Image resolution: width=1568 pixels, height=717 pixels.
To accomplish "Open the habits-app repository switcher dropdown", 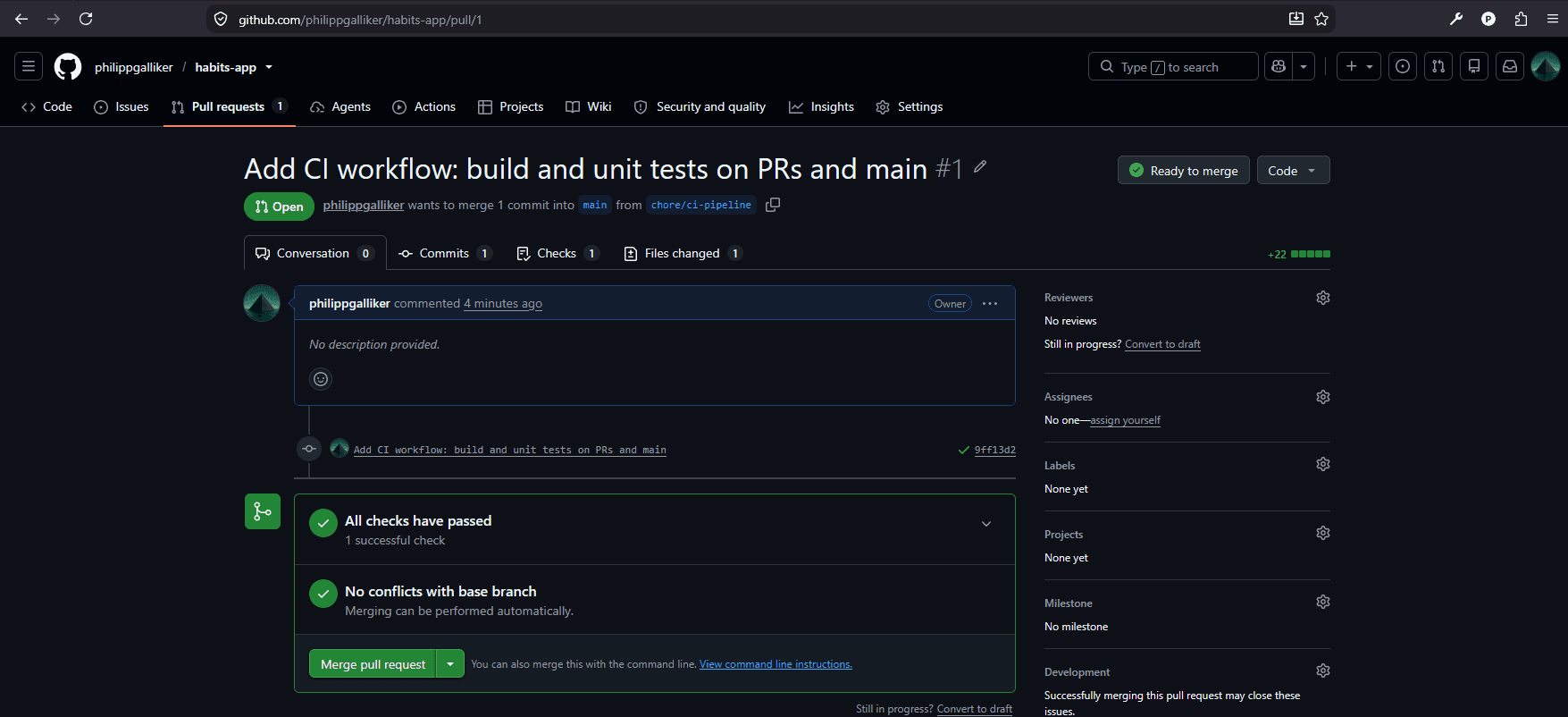I will (269, 67).
